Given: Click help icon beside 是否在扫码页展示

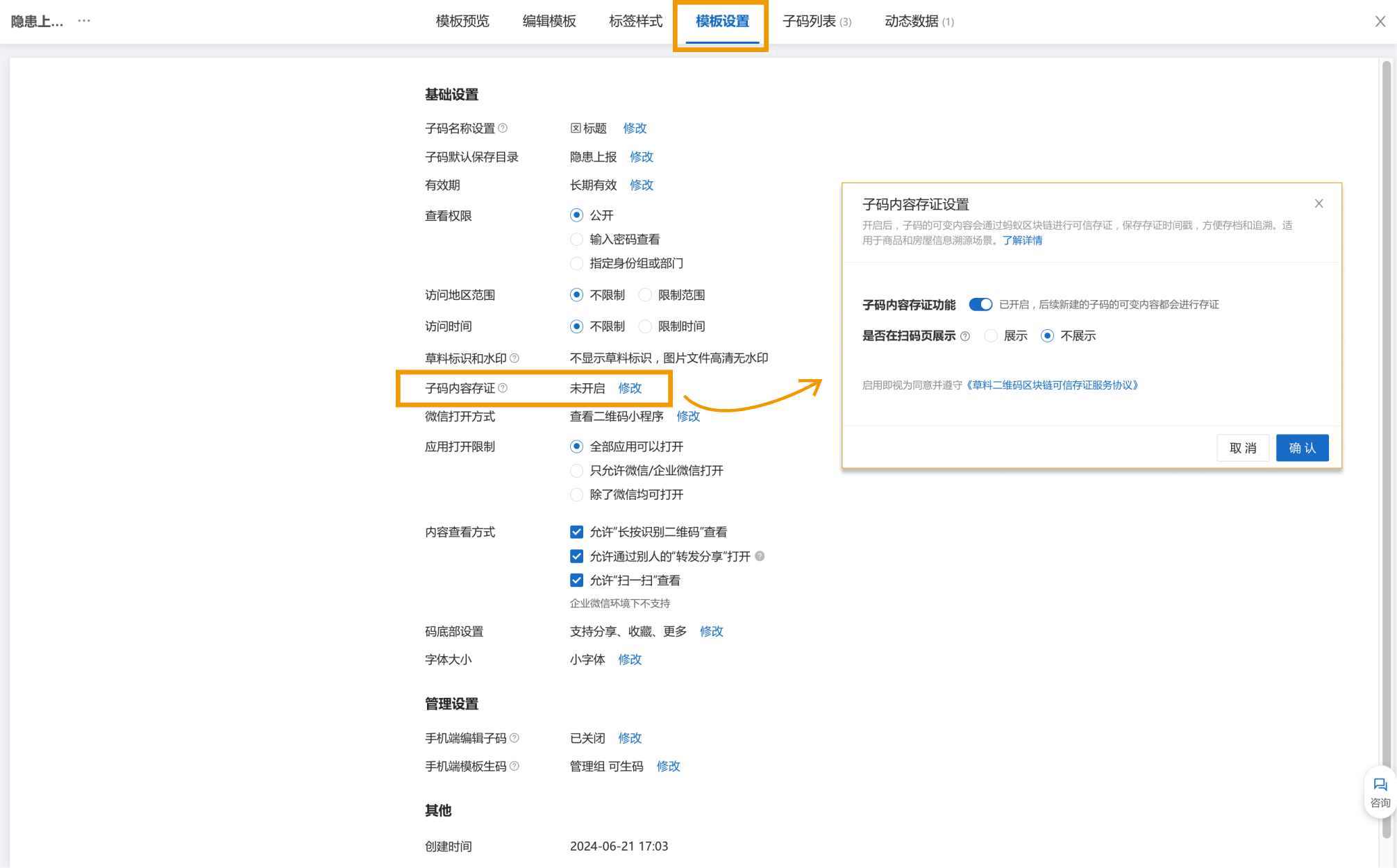Looking at the screenshot, I should [x=964, y=336].
